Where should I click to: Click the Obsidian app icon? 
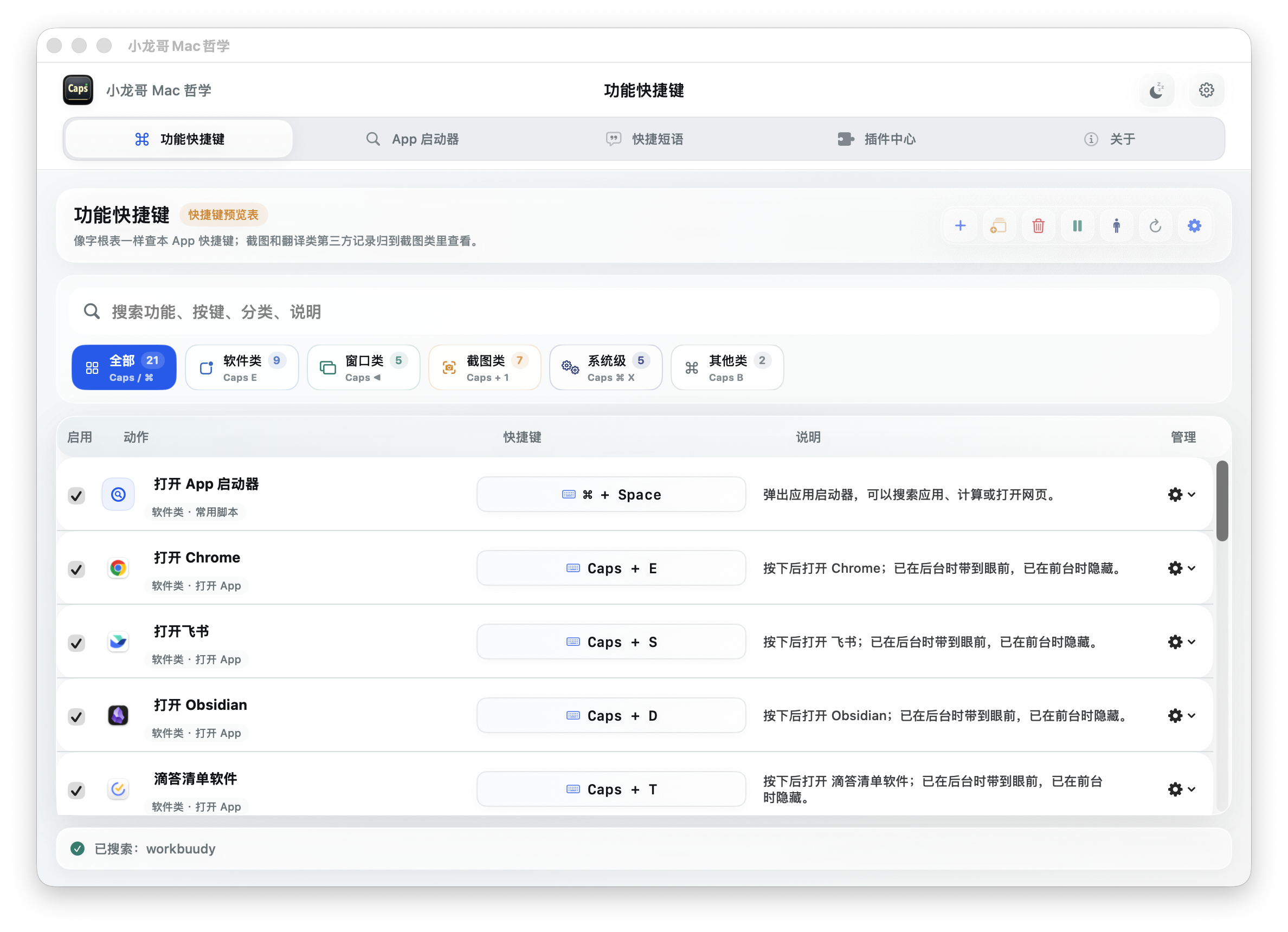click(x=118, y=716)
